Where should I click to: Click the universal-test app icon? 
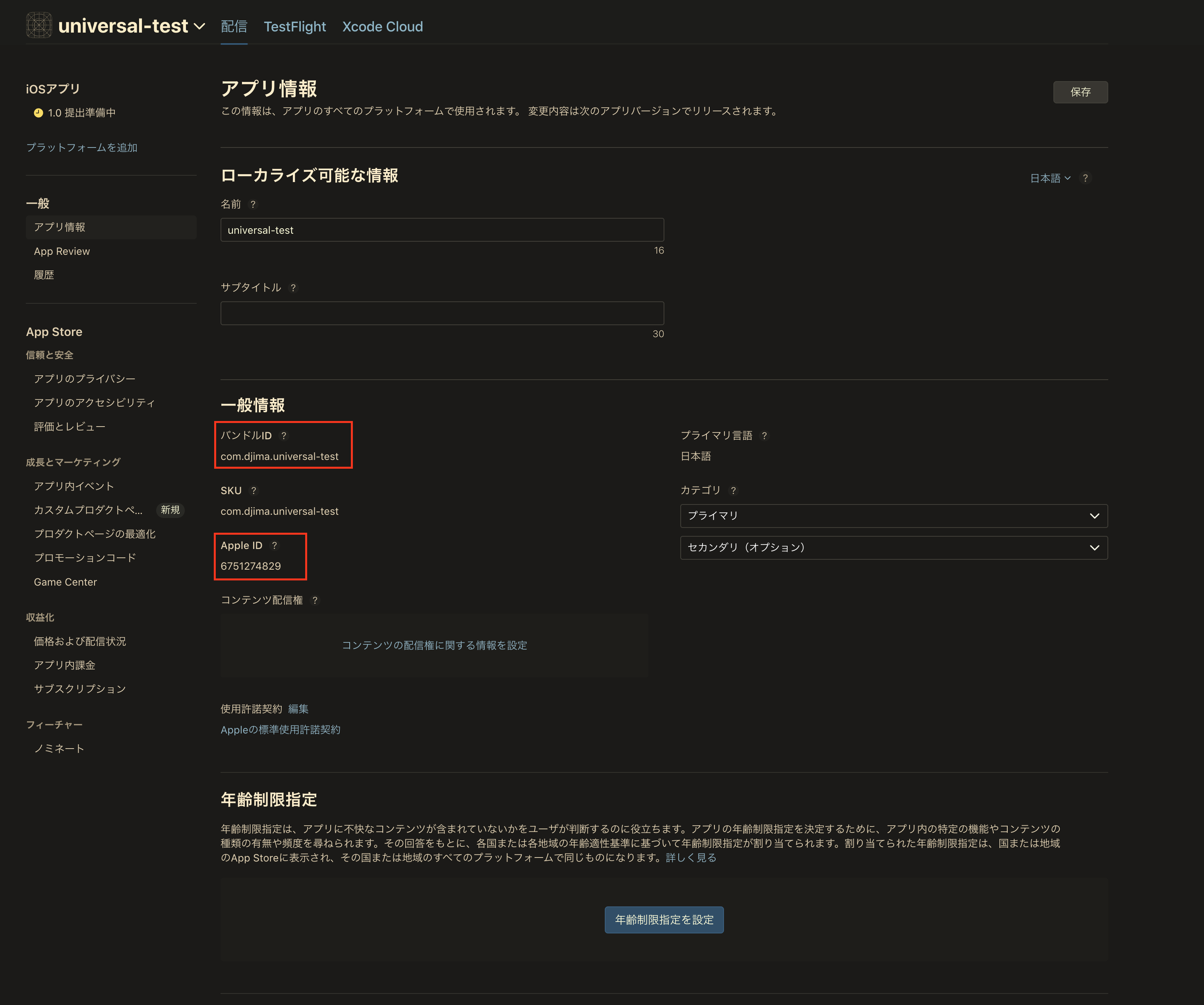coord(39,25)
